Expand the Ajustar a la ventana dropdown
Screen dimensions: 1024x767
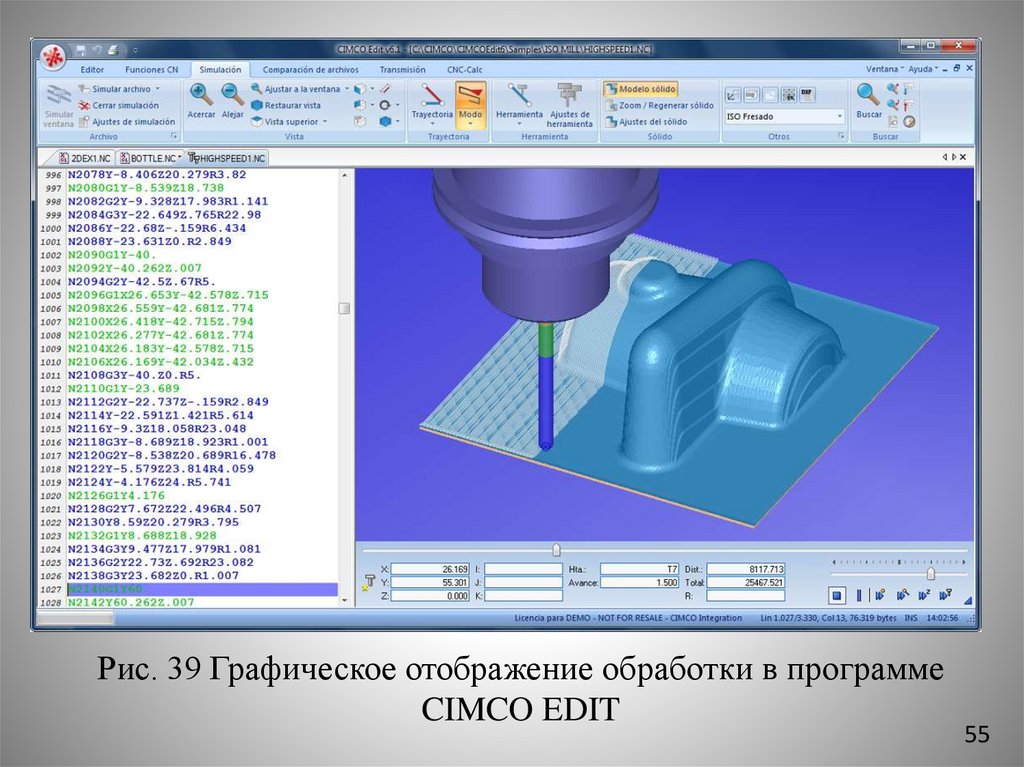[x=347, y=89]
